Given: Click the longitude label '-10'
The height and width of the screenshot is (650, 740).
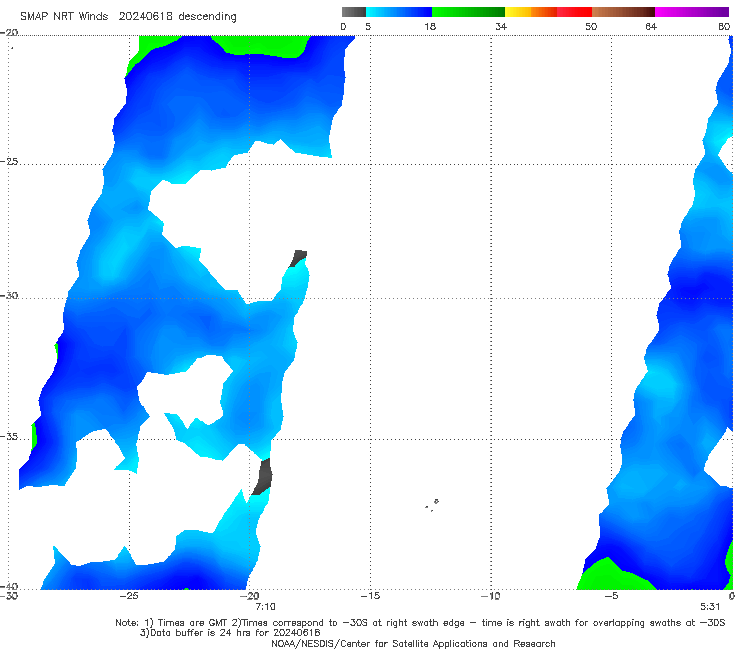Looking at the screenshot, I should [491, 596].
